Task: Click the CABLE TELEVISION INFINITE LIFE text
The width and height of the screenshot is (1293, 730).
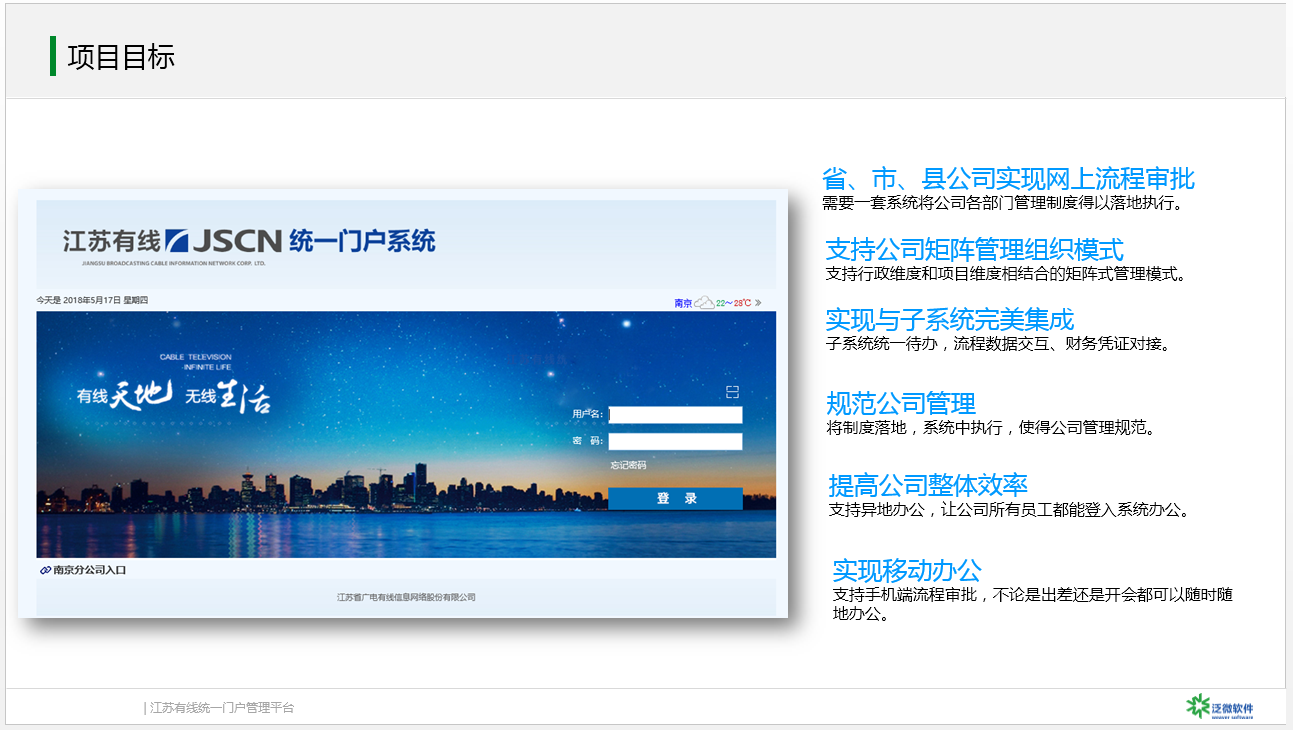Action: click(196, 362)
